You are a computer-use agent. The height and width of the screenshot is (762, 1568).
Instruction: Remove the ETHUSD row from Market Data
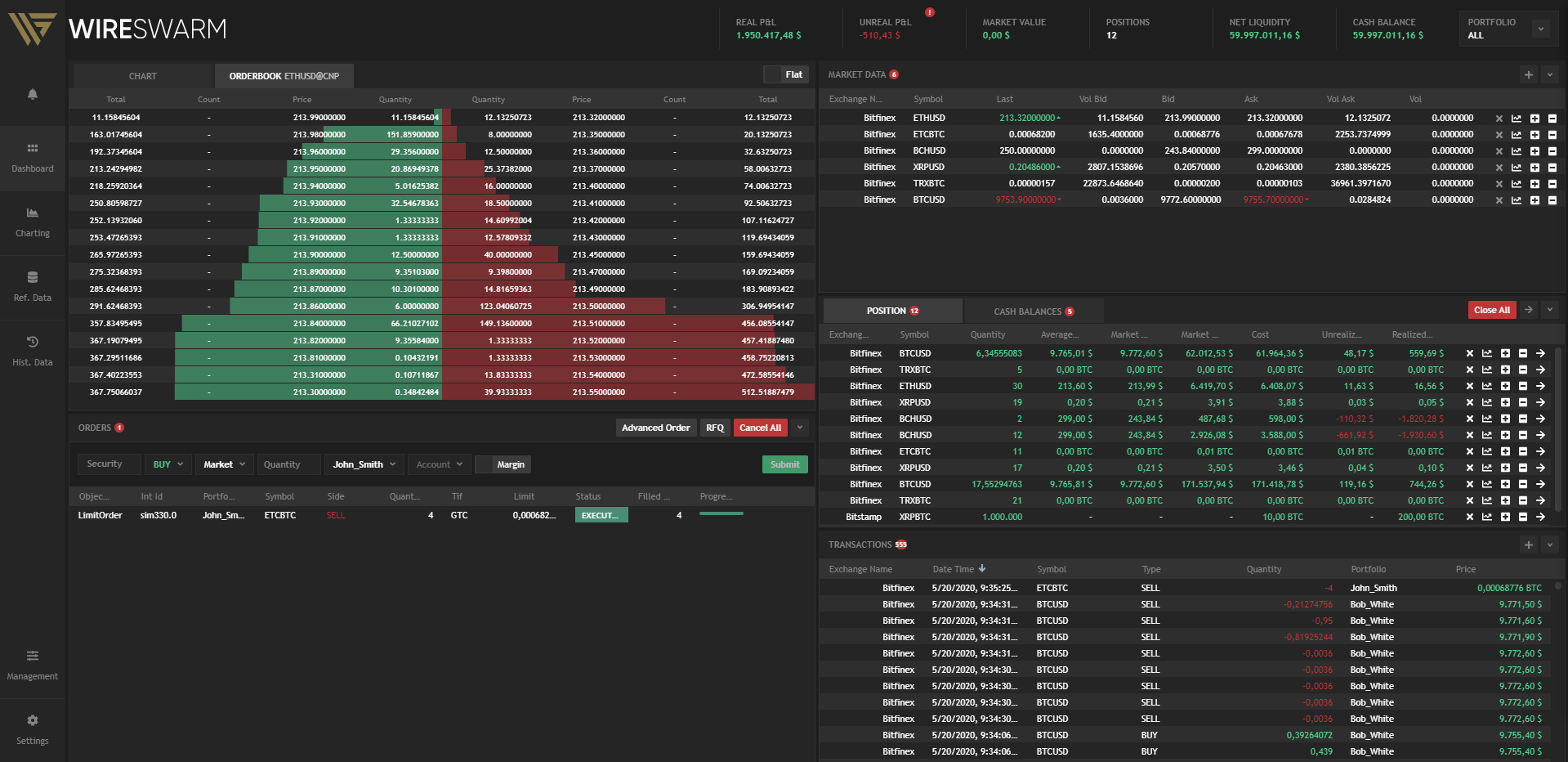1499,119
